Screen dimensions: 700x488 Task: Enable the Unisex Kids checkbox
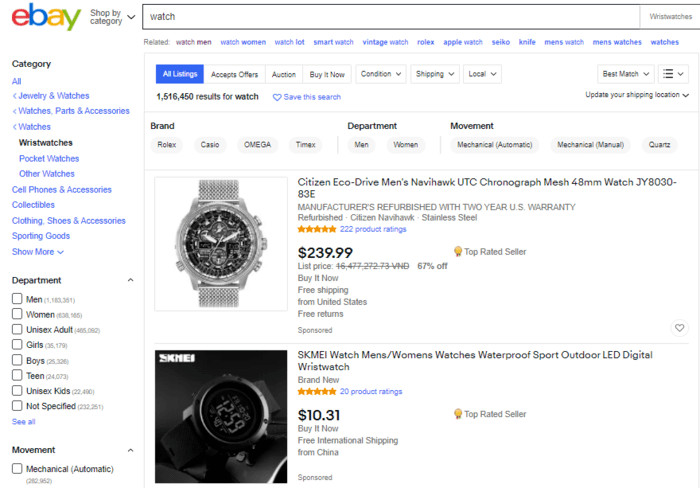click(x=17, y=391)
